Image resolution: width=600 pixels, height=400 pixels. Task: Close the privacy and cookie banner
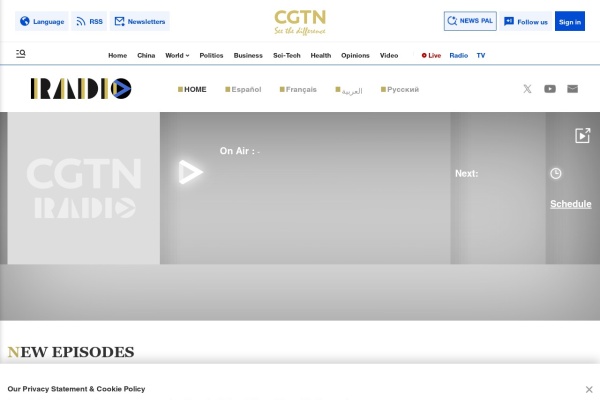click(x=589, y=389)
